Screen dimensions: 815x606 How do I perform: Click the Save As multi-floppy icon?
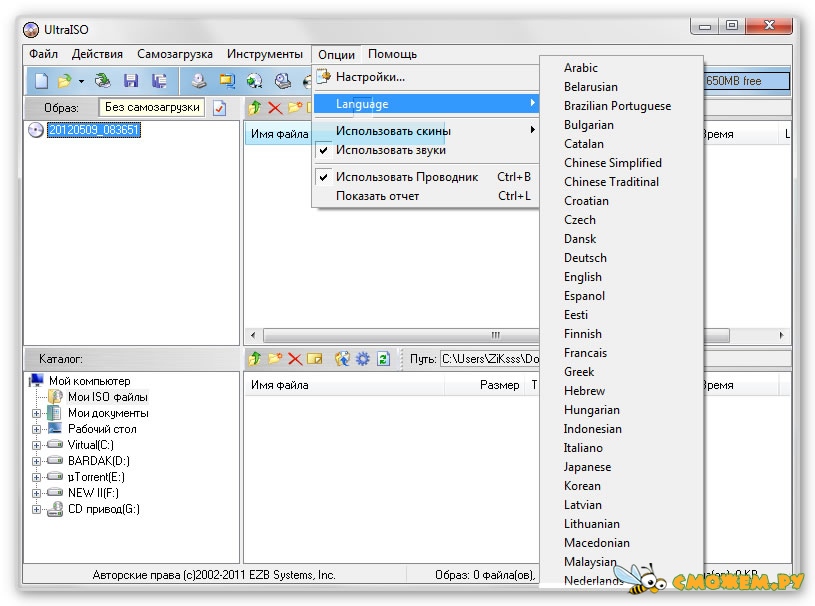click(x=159, y=81)
